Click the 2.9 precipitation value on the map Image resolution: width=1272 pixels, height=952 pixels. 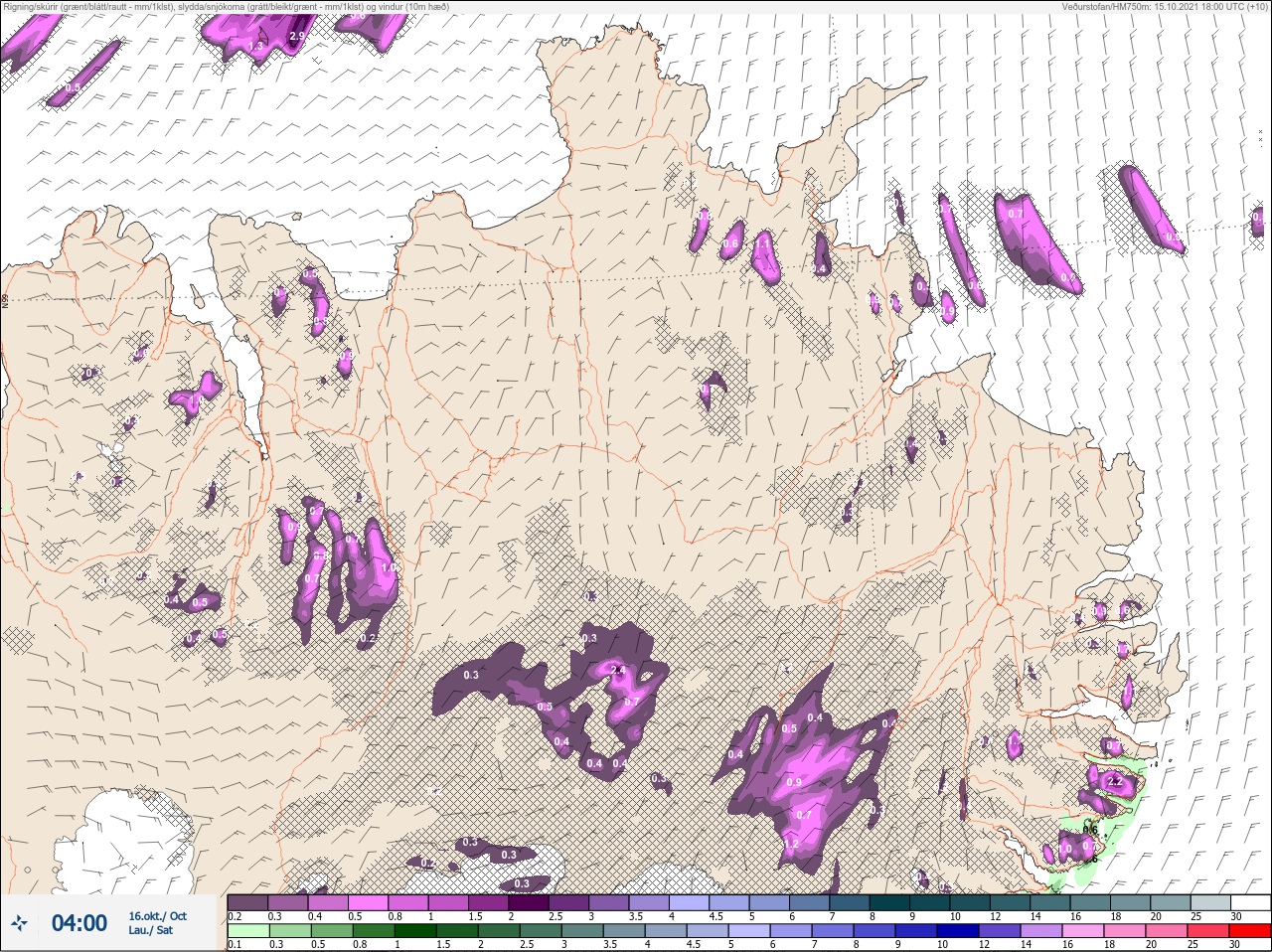[296, 37]
